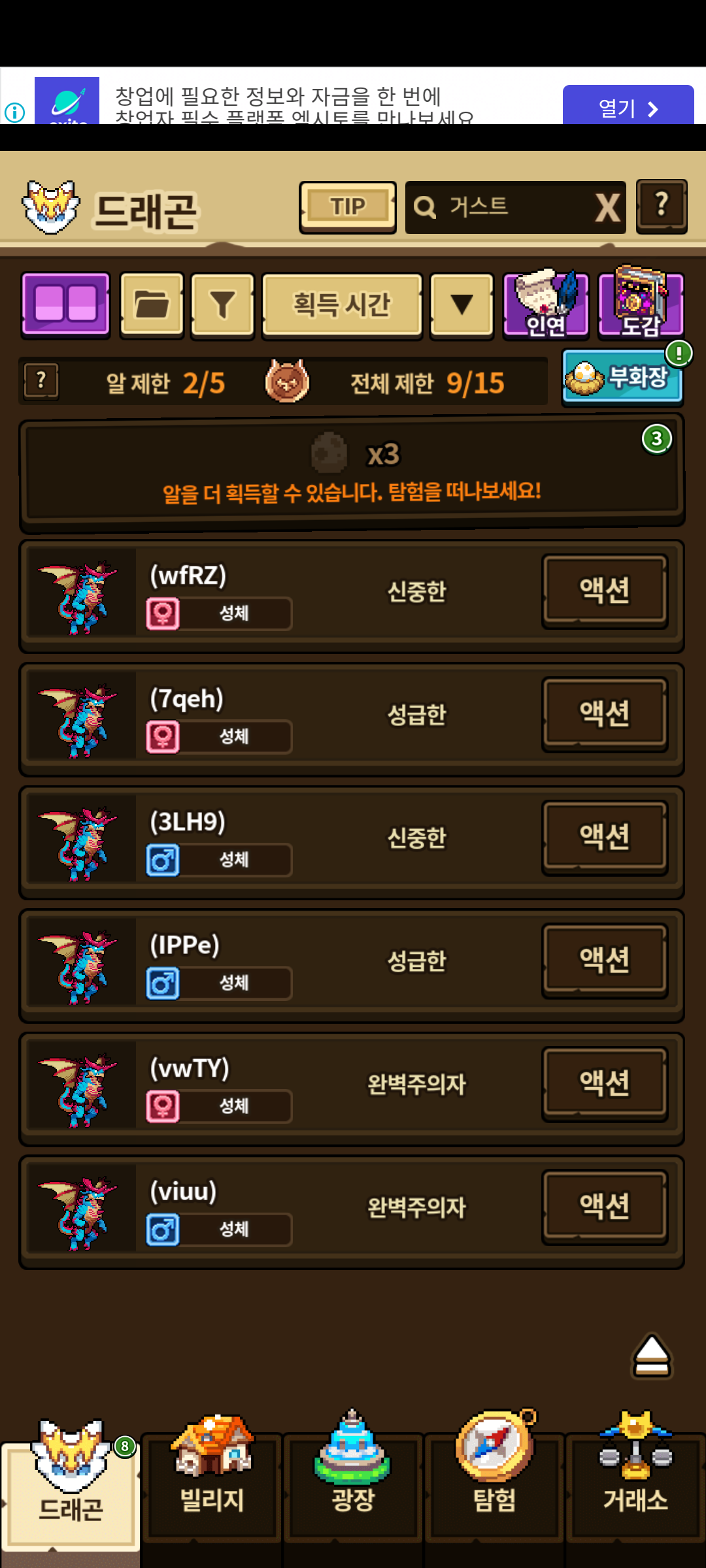Tap female gender badge of wfRZ dragon

click(163, 614)
